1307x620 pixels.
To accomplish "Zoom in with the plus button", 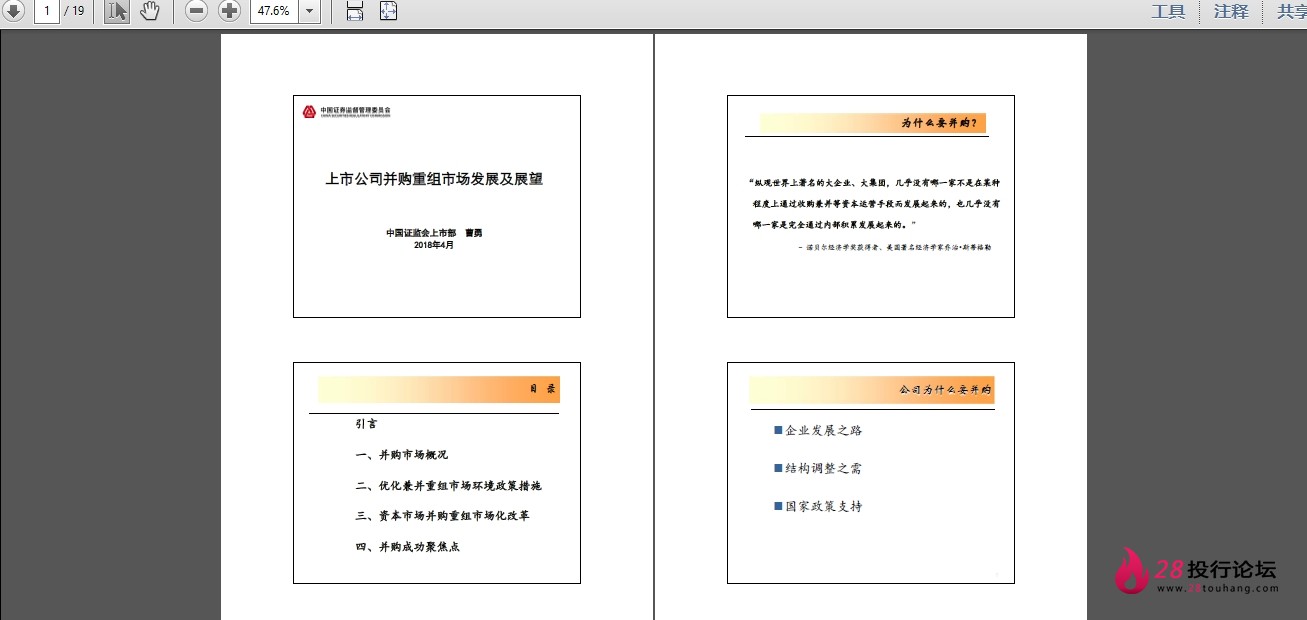I will (230, 11).
